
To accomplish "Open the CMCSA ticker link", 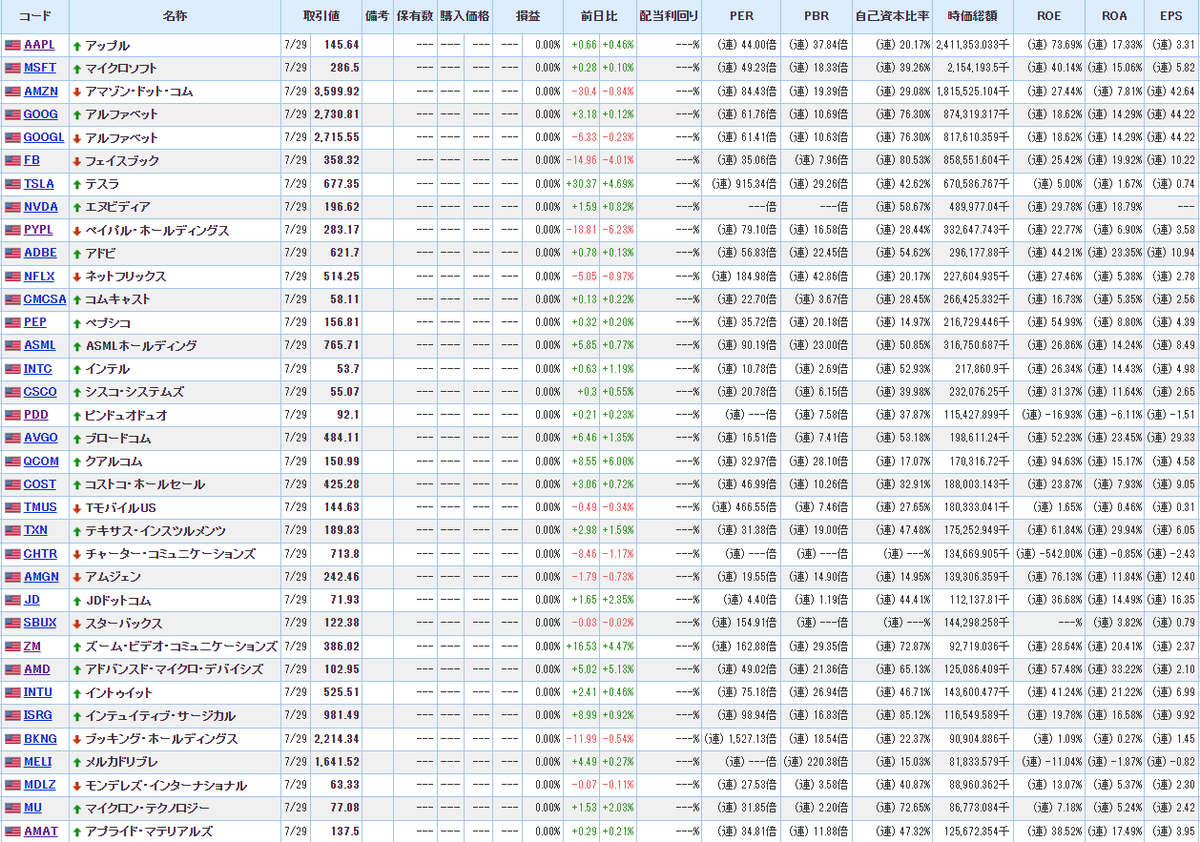I will coord(45,299).
